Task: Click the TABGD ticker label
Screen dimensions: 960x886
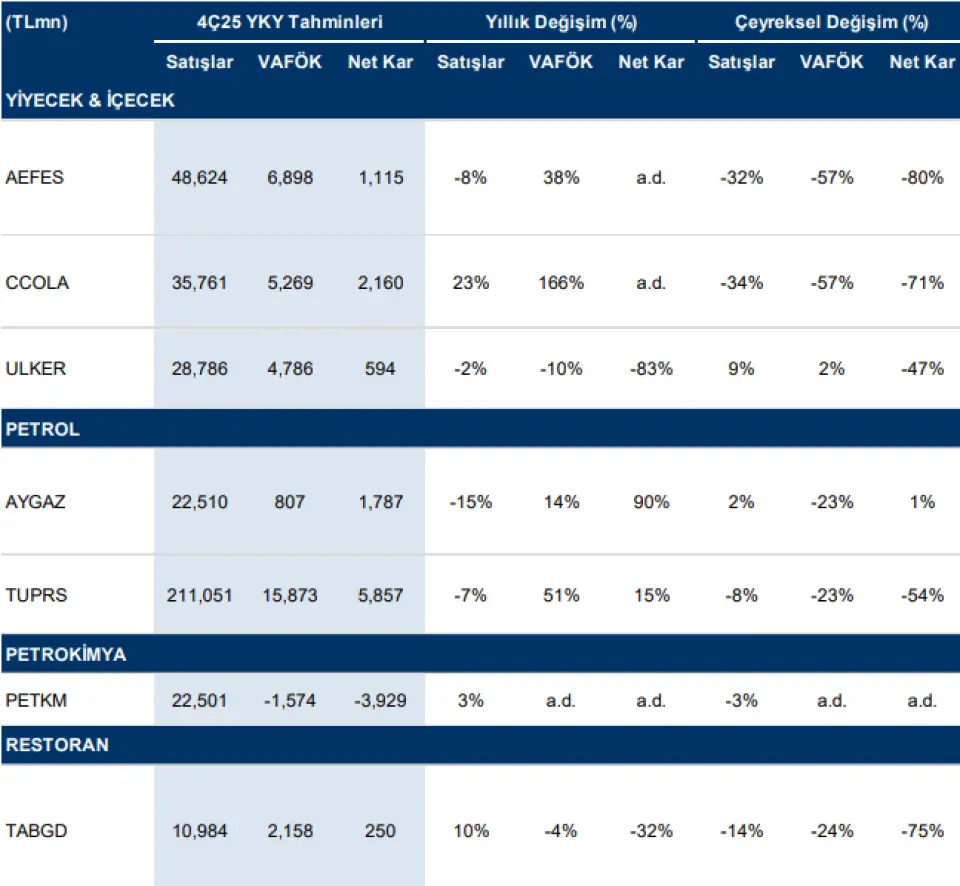Action: click(36, 831)
